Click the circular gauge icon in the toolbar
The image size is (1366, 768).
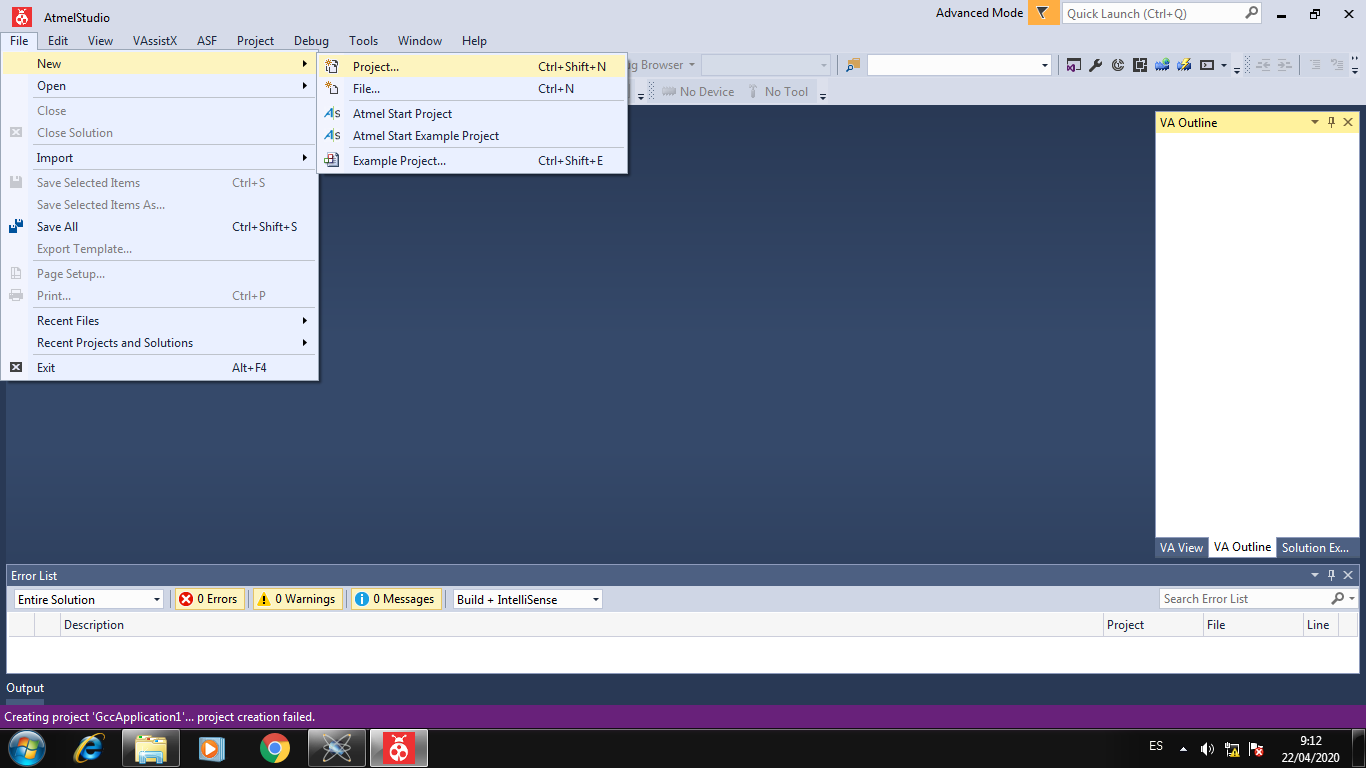click(1118, 65)
